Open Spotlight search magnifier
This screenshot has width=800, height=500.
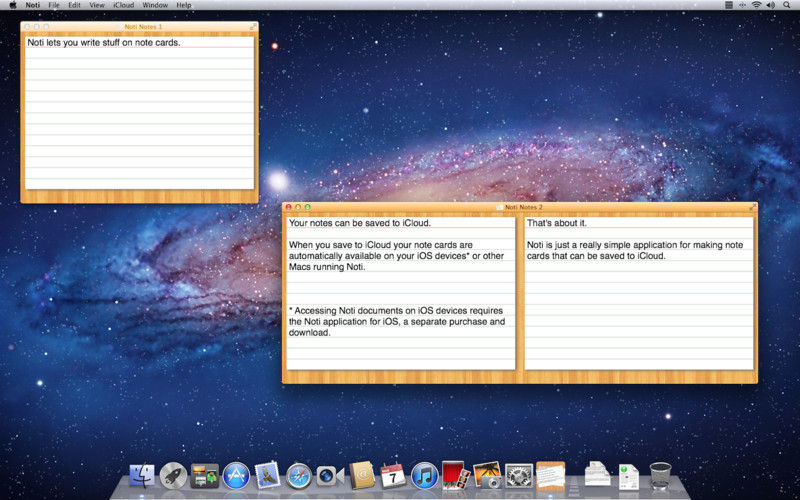(786, 5)
